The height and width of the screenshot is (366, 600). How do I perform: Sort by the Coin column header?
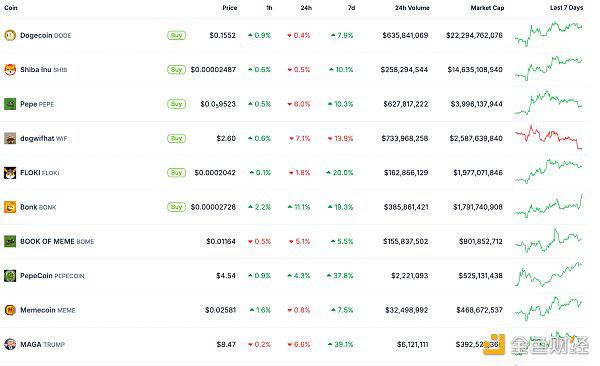11,8
